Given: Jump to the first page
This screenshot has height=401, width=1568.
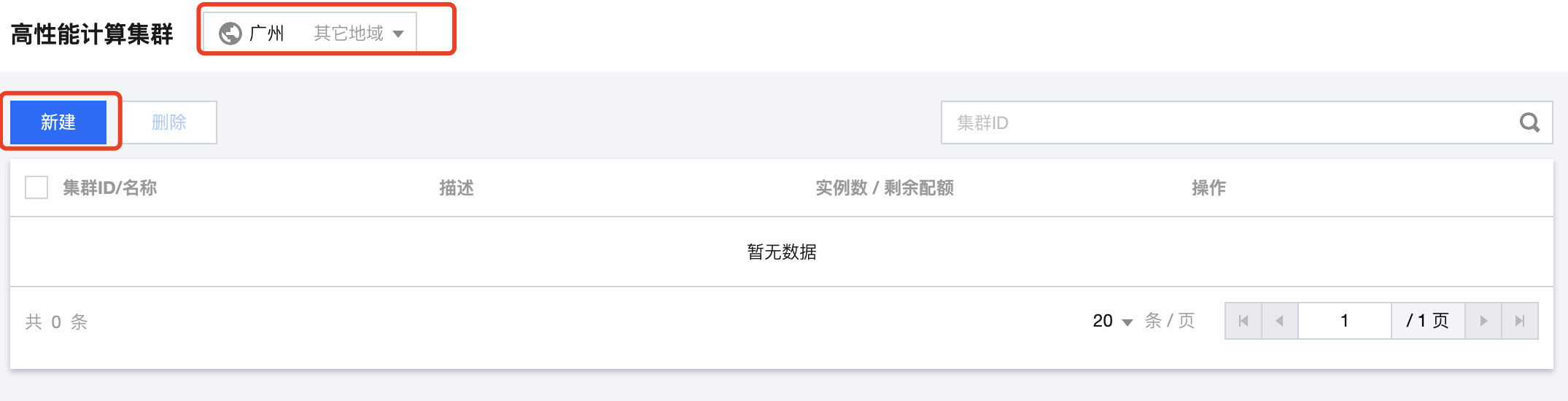Looking at the screenshot, I should tap(1243, 321).
